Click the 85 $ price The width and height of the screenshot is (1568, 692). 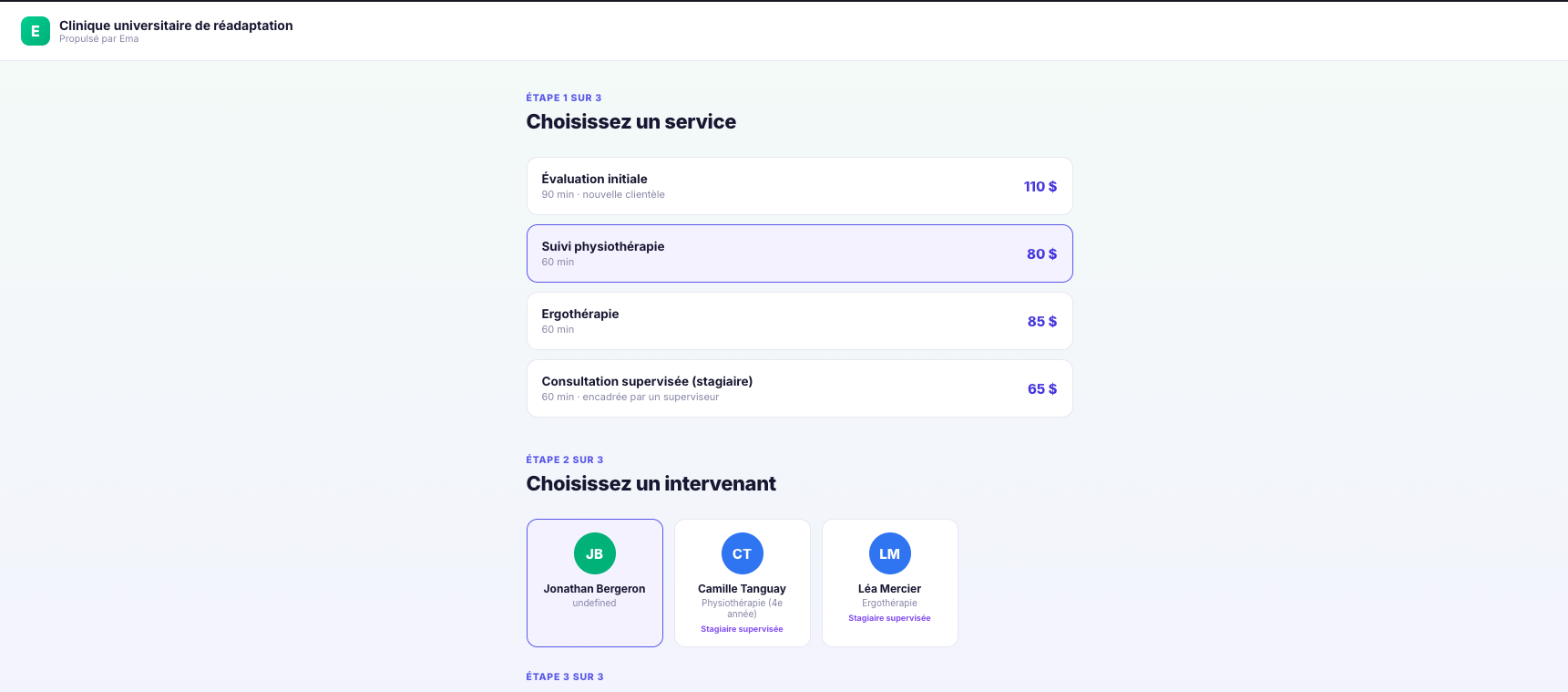(x=1042, y=321)
